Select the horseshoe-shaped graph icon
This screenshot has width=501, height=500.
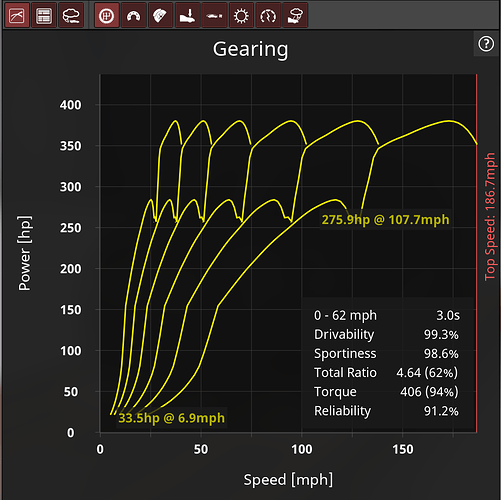134,15
